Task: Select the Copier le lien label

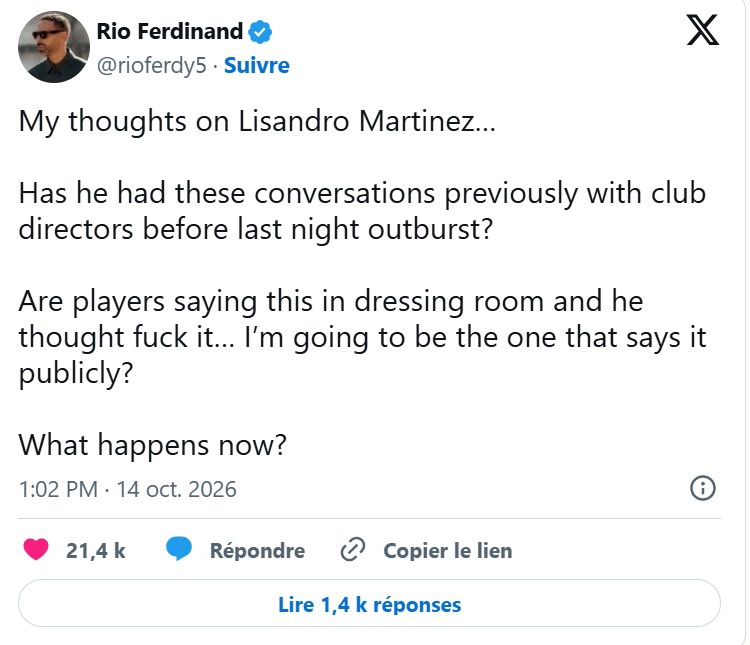Action: point(448,550)
